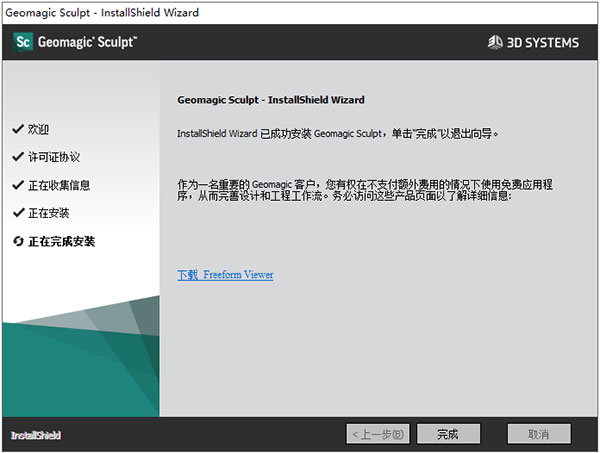Select the 许可证协议 step label
Image resolution: width=600 pixels, height=453 pixels.
54,158
